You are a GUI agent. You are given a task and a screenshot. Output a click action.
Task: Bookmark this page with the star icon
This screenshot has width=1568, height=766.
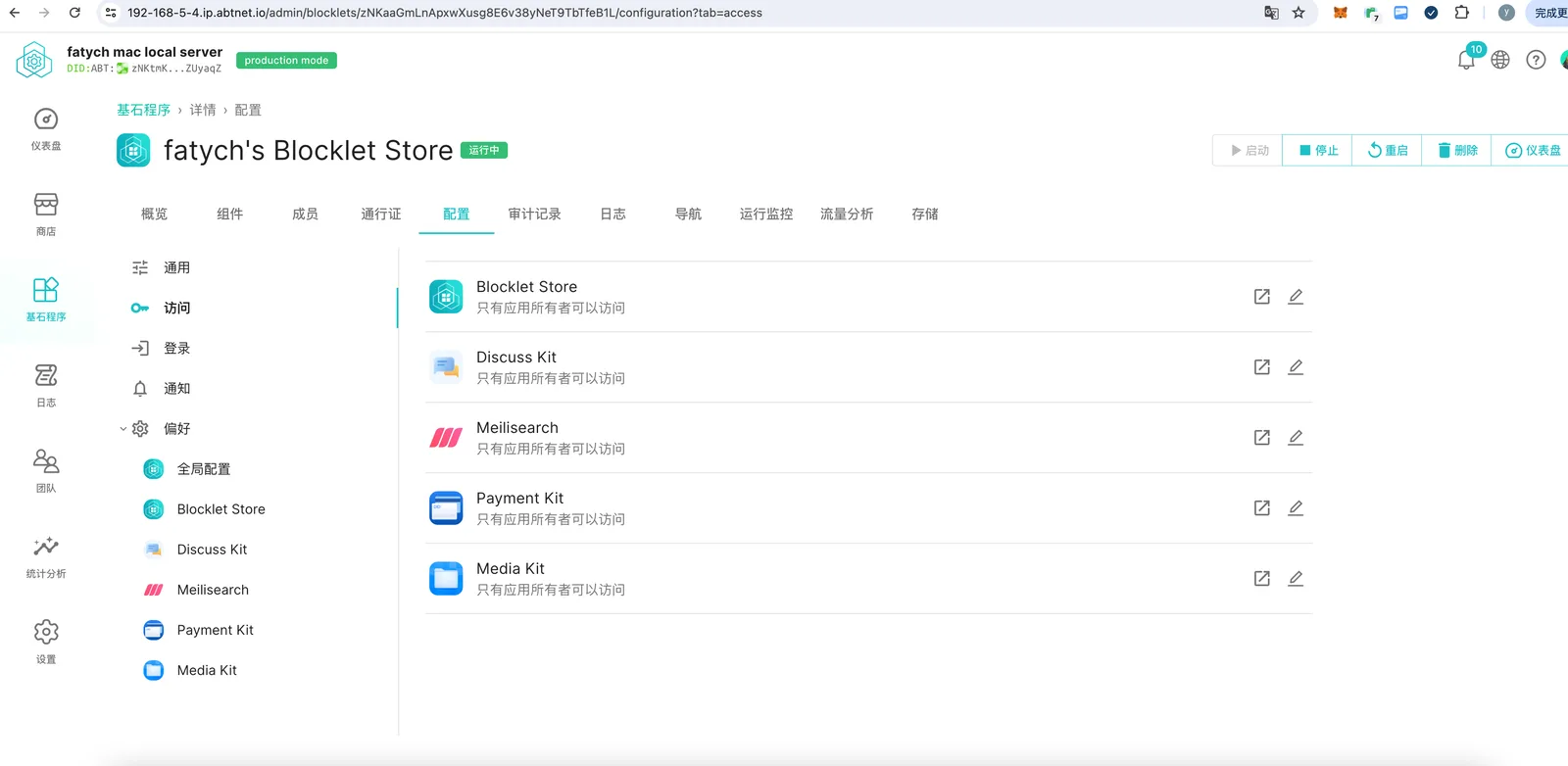(x=1298, y=13)
